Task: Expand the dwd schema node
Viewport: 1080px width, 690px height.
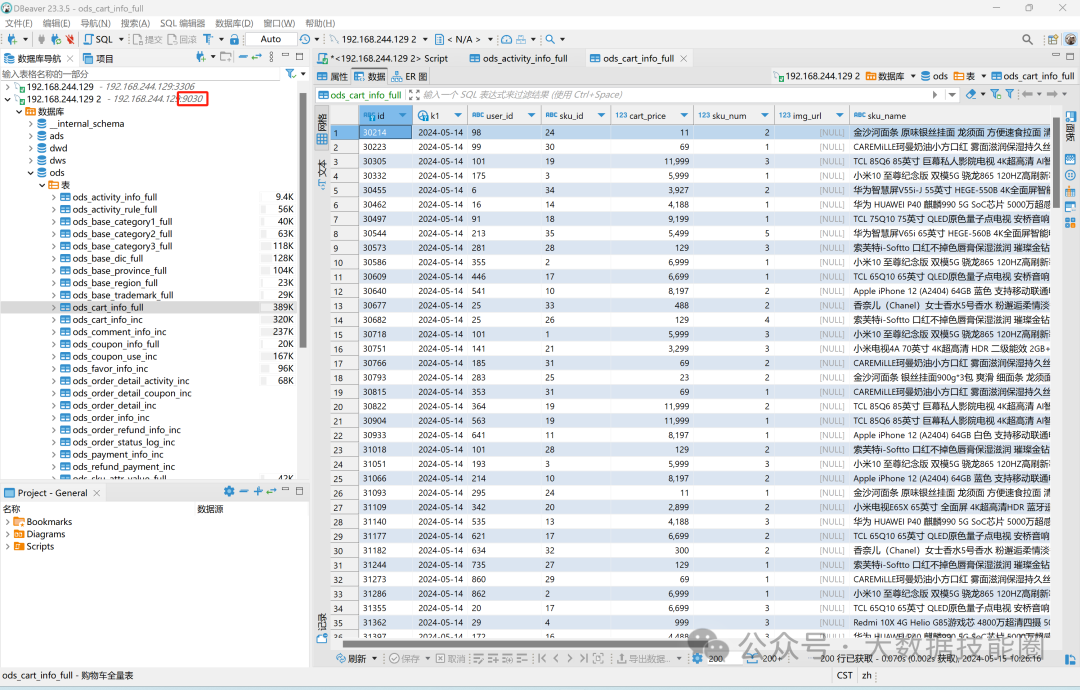Action: tap(30, 148)
